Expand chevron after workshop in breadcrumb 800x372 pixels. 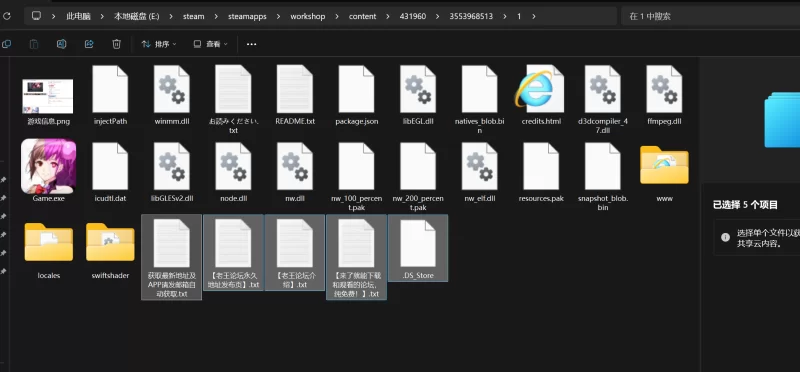(337, 16)
